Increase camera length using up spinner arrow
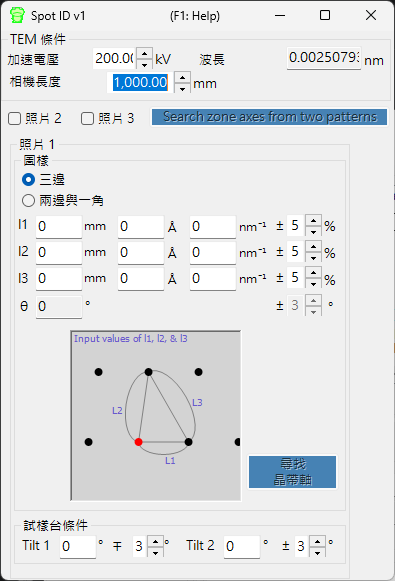Screen dimensions: 395x581 pyautogui.click(x=182, y=77)
